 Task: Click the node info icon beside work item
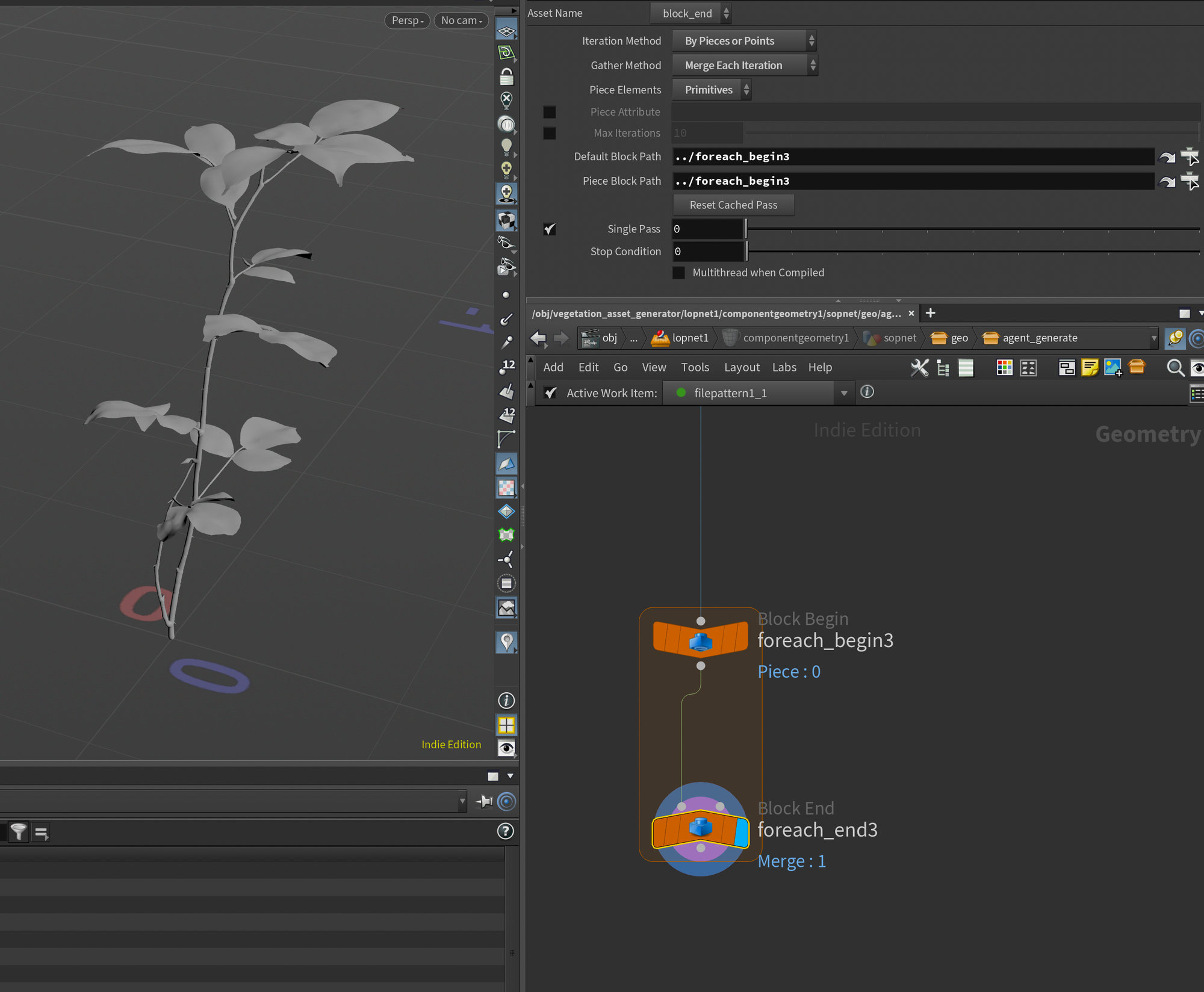pos(867,392)
